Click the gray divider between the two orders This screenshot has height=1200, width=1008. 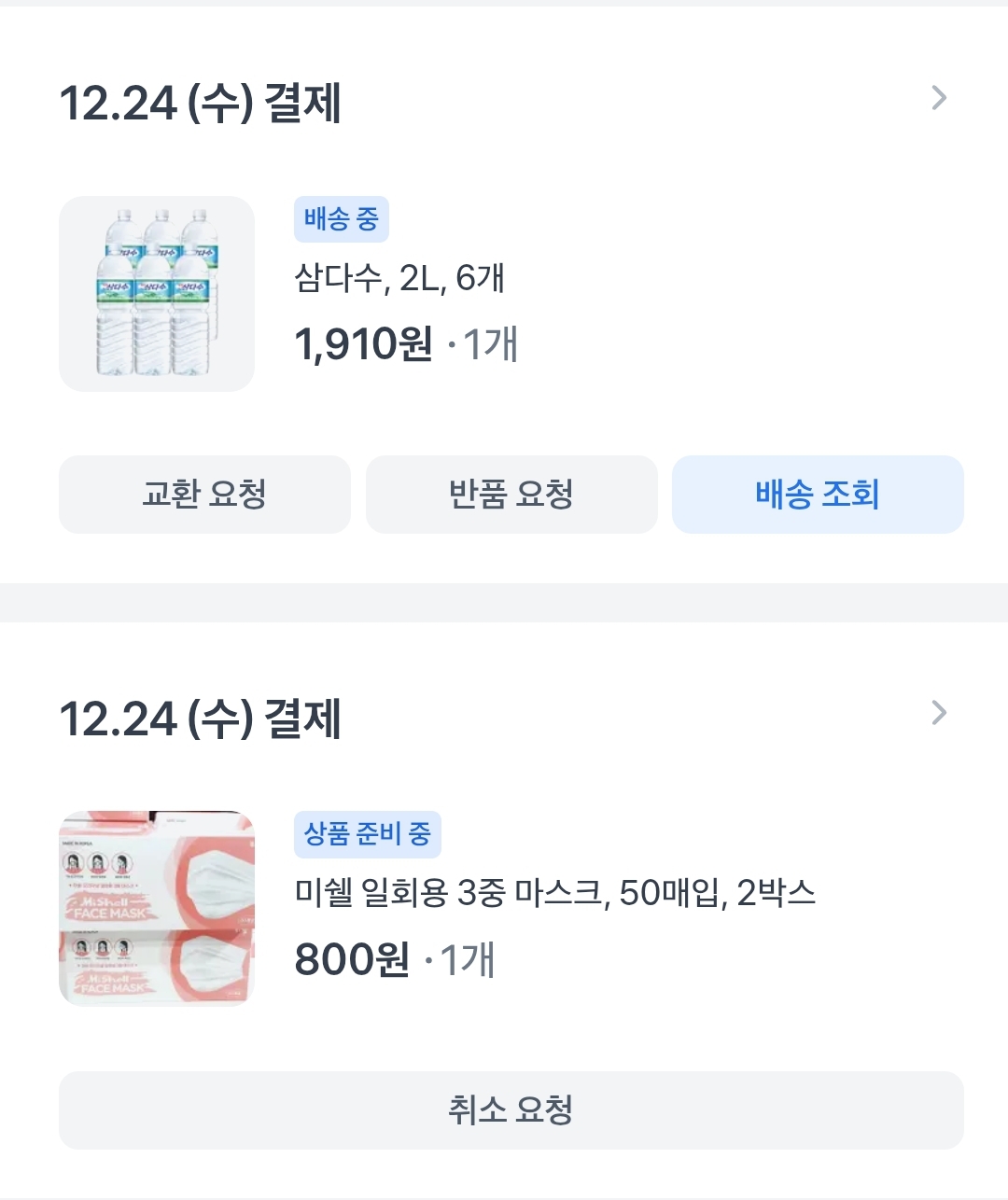click(x=504, y=603)
